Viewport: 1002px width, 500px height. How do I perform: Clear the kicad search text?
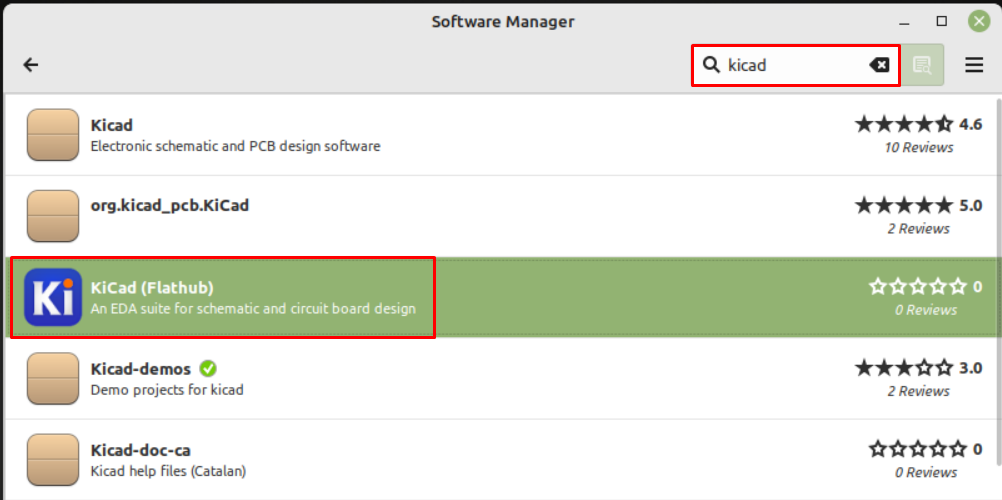click(x=879, y=65)
